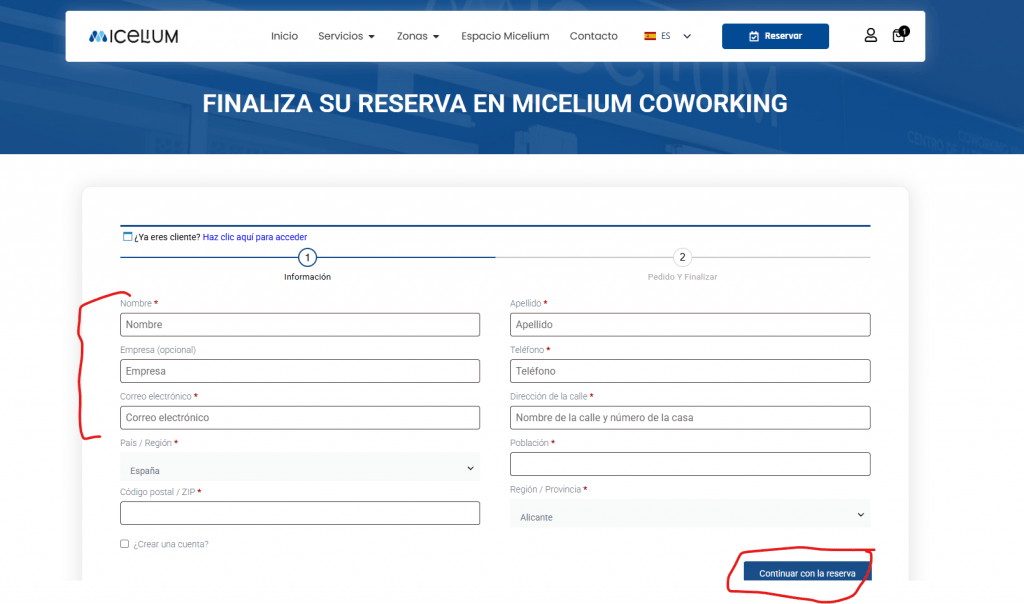1024x604 pixels.
Task: Expand the Zonas dropdown menu
Action: (418, 36)
